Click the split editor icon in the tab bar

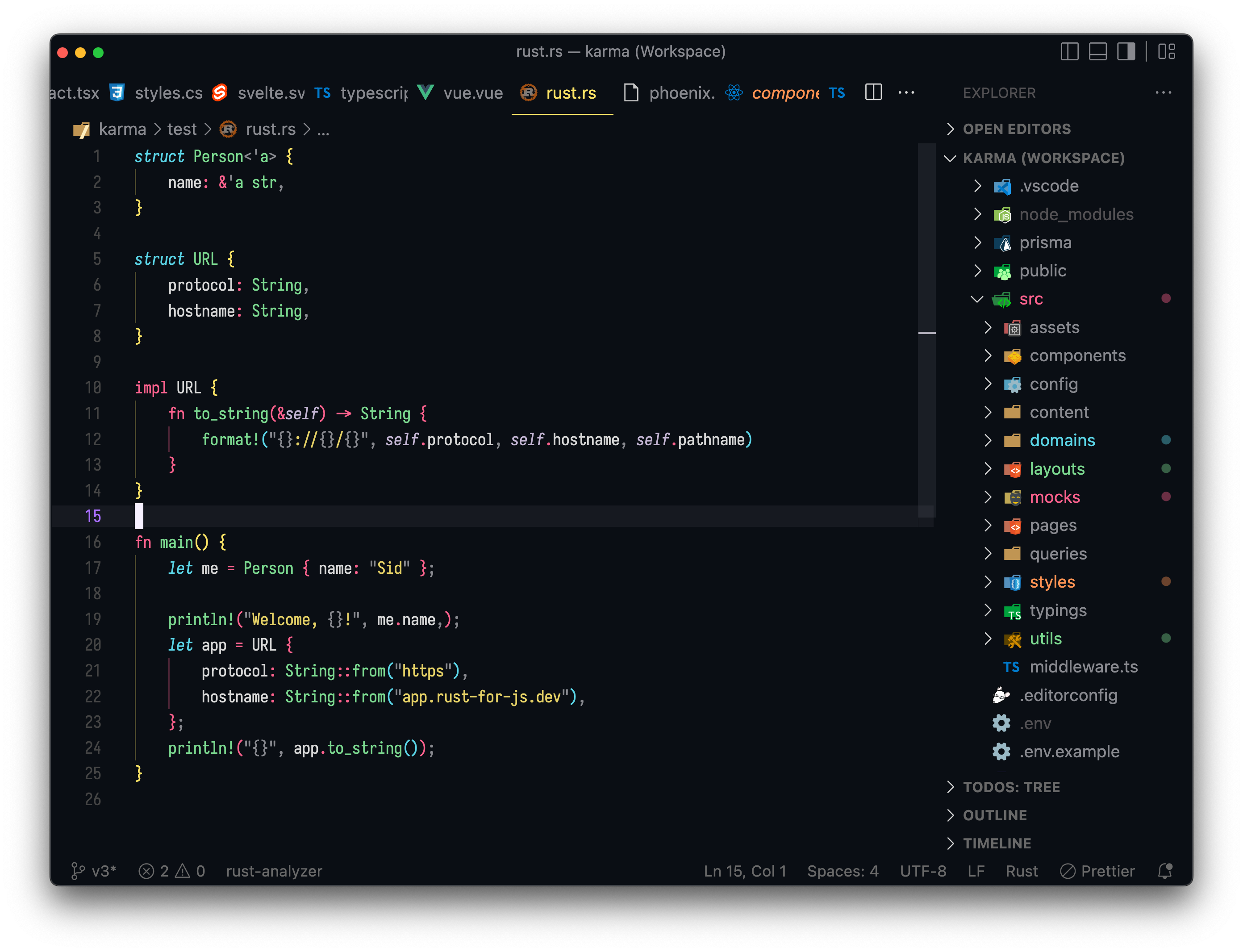tap(873, 92)
